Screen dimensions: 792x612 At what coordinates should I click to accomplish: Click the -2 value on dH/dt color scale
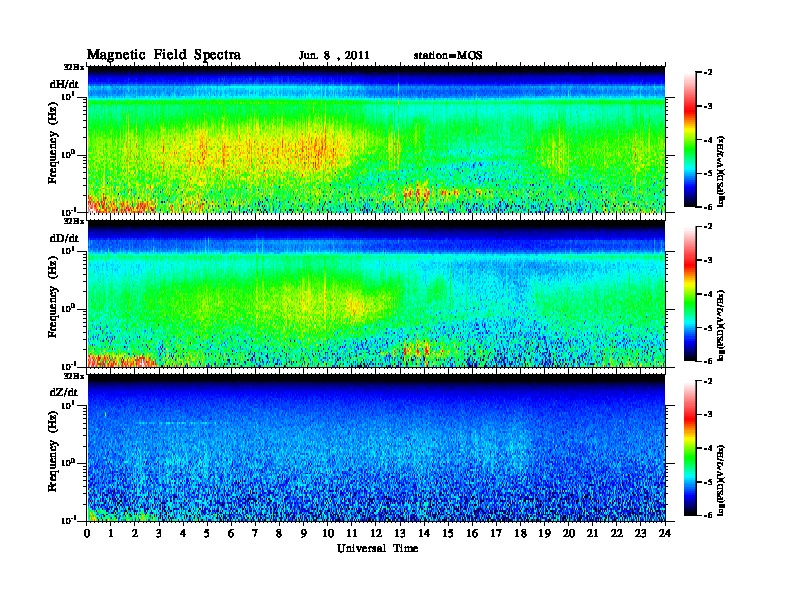707,73
